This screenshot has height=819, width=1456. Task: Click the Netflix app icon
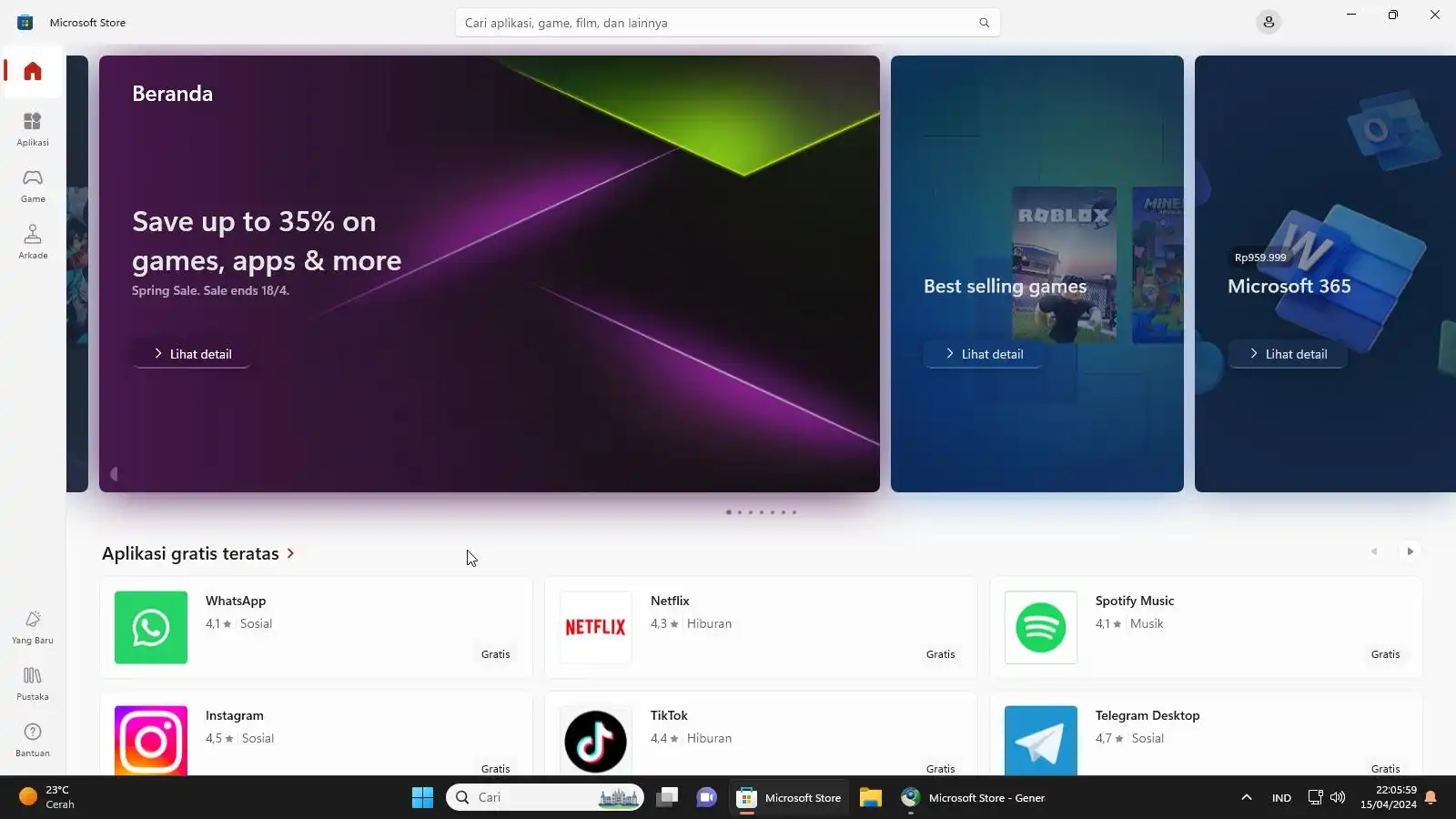coord(596,627)
